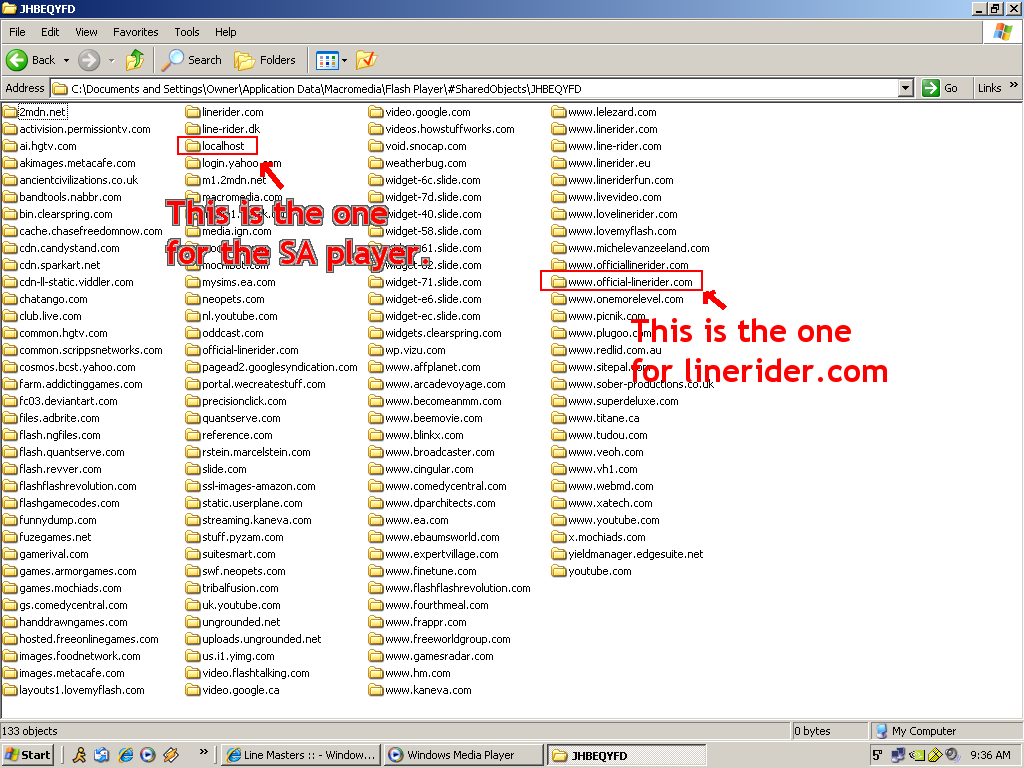Select the www.webmd.com folder

(602, 486)
